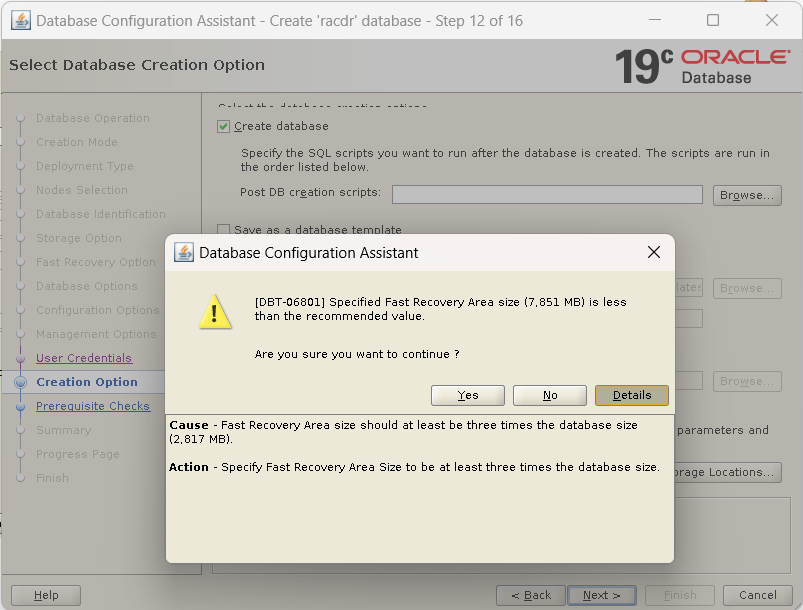Click the Management Options step label
Image resolution: width=803 pixels, height=610 pixels.
pyautogui.click(x=96, y=334)
